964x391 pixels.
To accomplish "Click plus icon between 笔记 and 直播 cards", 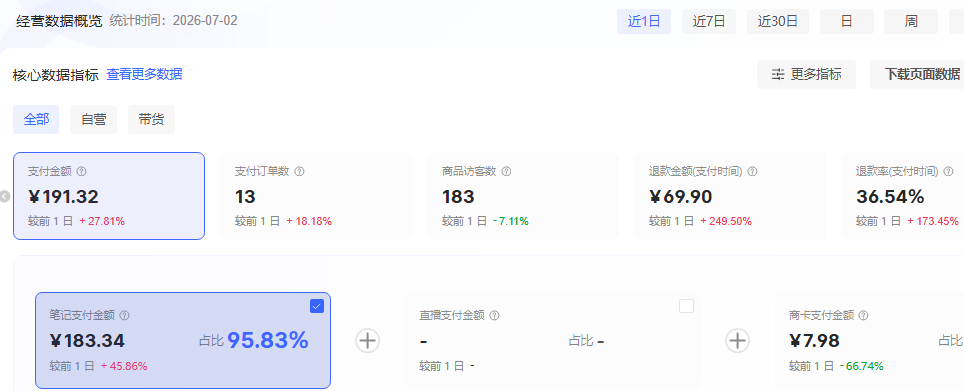I will (x=368, y=340).
